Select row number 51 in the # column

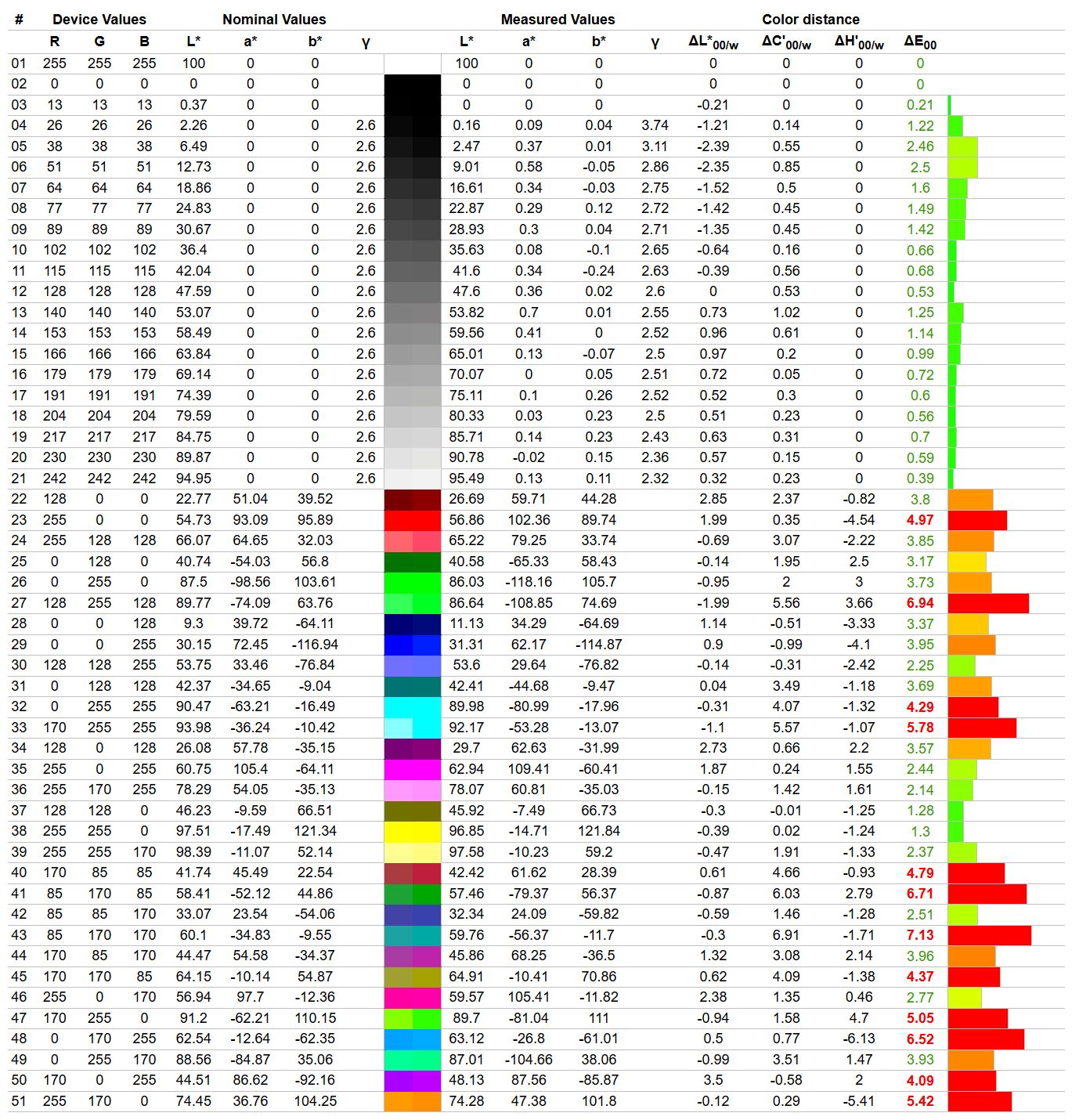tap(19, 1101)
